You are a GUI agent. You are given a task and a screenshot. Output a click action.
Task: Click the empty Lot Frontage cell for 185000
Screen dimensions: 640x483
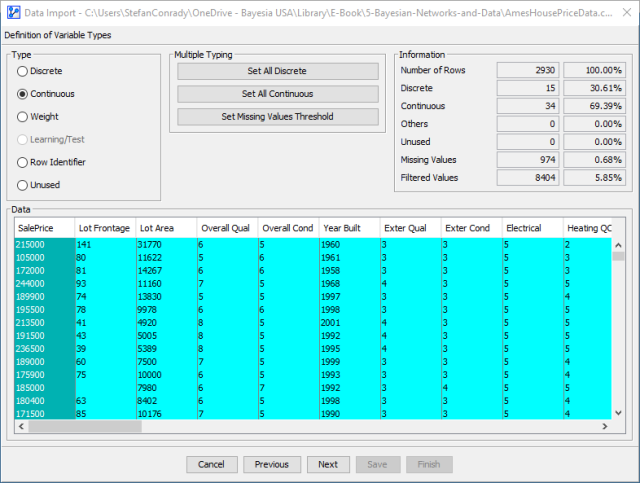coord(105,388)
